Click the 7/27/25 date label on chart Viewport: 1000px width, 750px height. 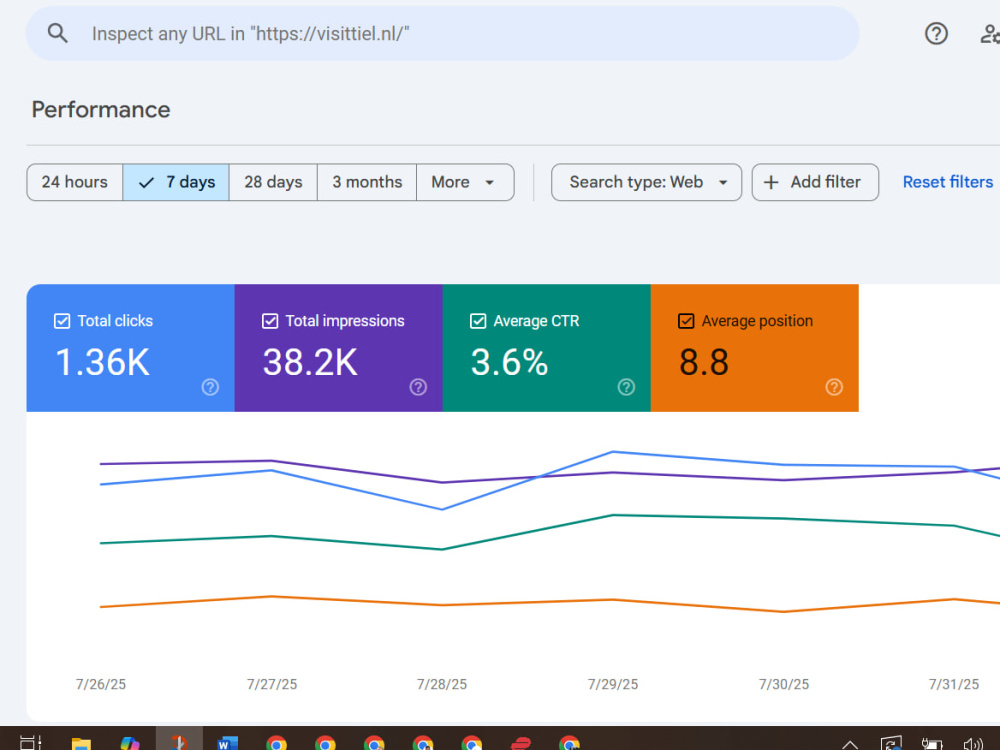tap(272, 684)
